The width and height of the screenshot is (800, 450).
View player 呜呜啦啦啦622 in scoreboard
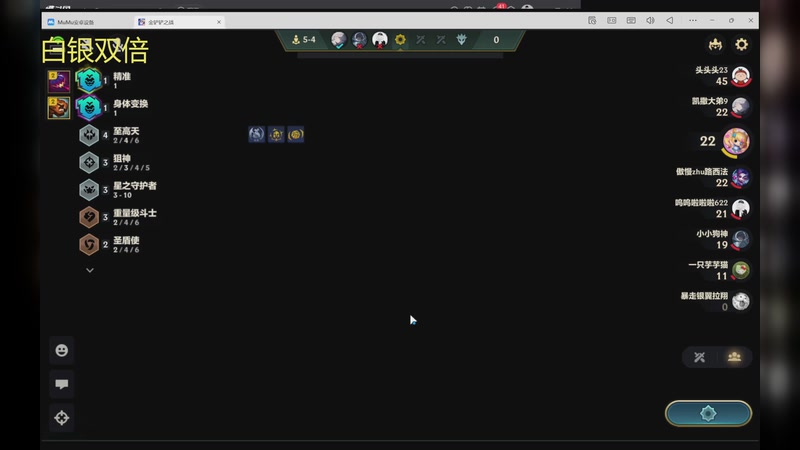(x=712, y=208)
